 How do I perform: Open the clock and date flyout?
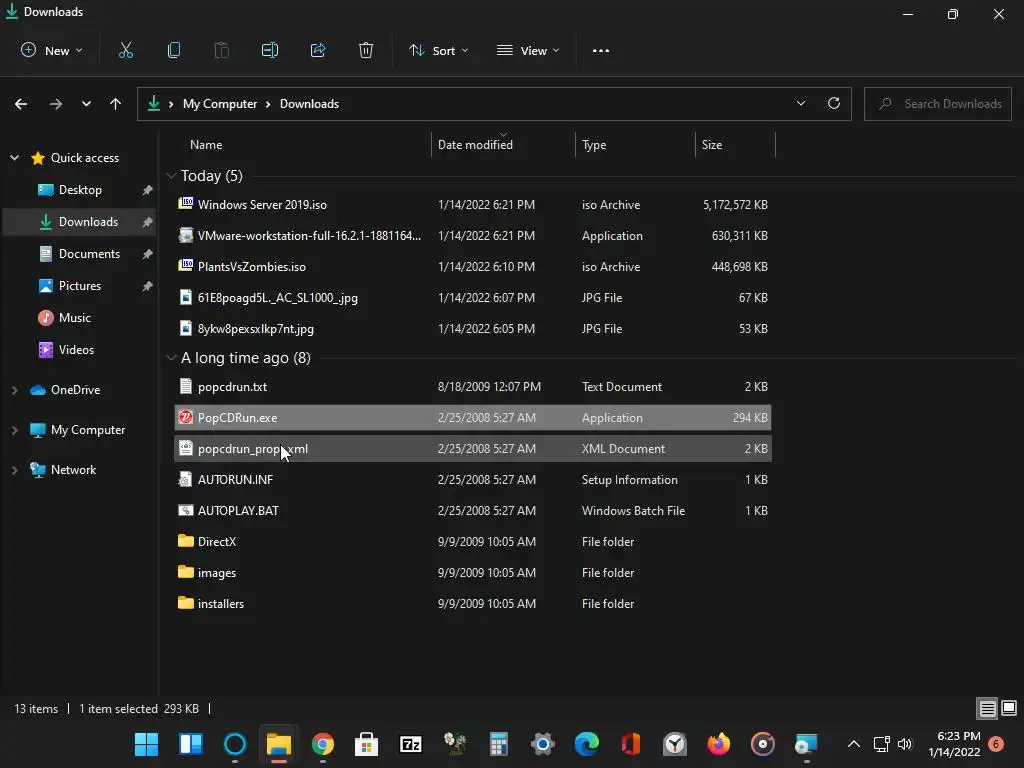pos(954,744)
